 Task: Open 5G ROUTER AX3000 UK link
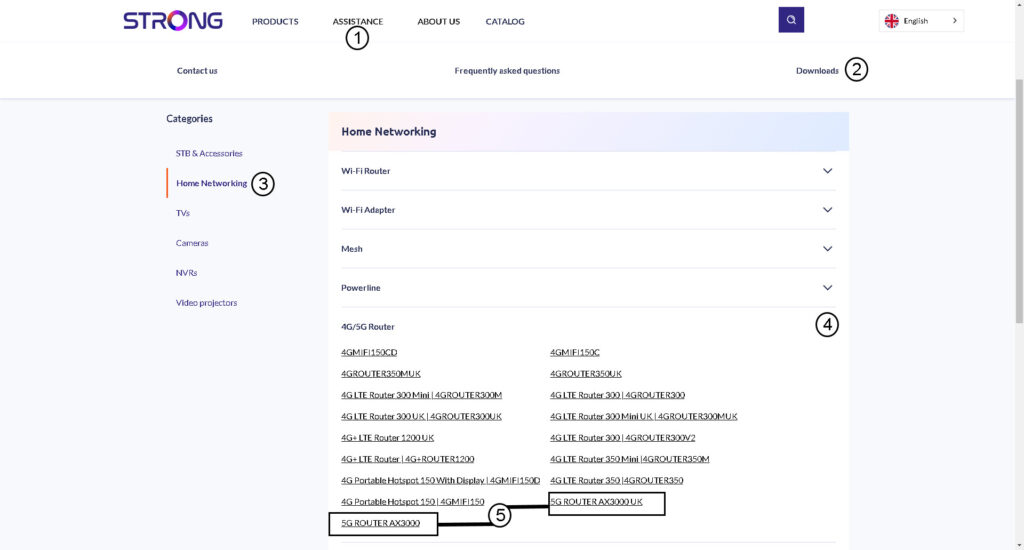coord(596,502)
